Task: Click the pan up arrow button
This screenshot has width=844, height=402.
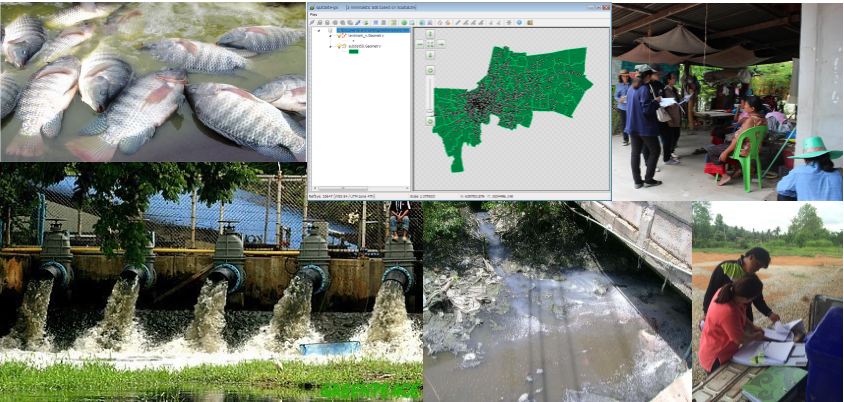Action: coord(430,34)
